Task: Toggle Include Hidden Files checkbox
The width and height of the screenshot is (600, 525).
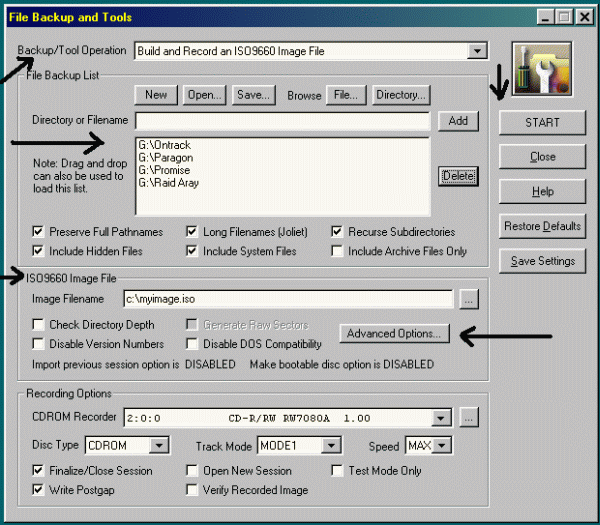Action: tap(38, 251)
